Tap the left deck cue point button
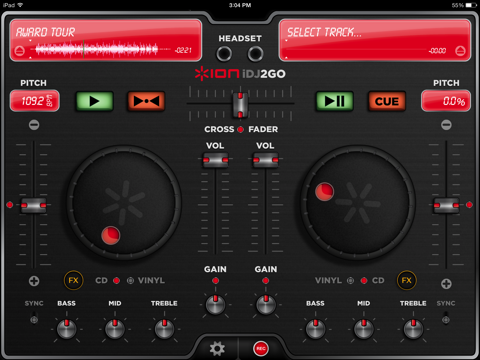Screen dimensions: 480x360 146,101
